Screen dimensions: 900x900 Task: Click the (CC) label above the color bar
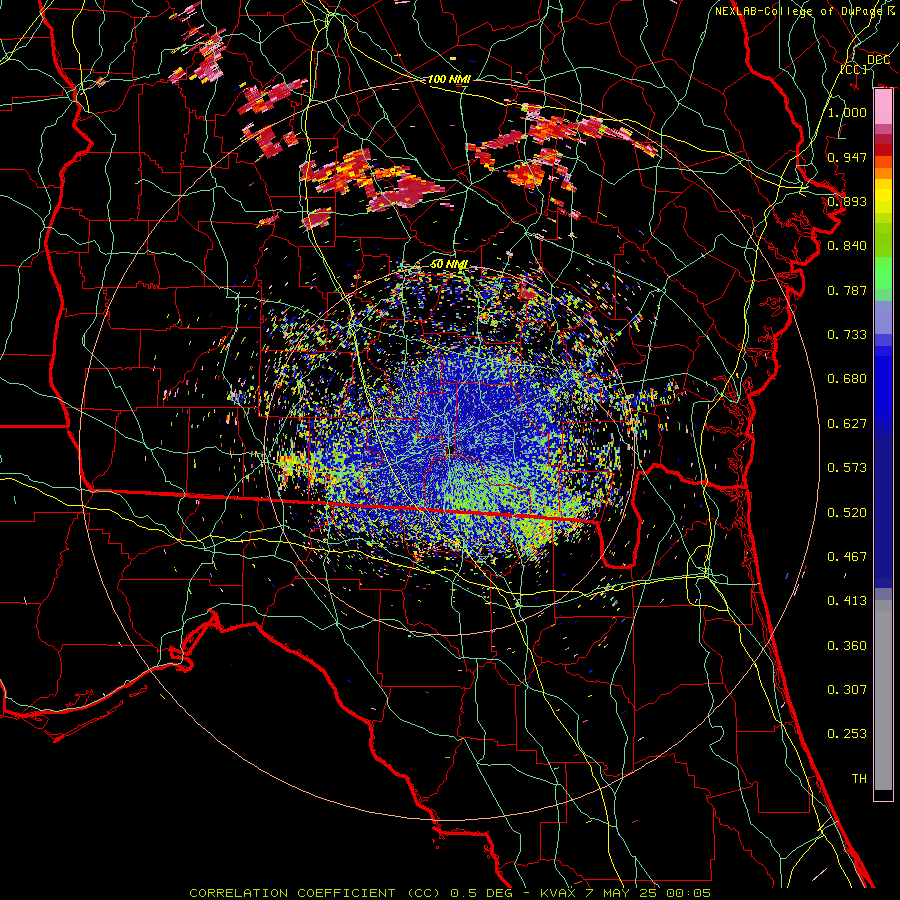[x=854, y=69]
